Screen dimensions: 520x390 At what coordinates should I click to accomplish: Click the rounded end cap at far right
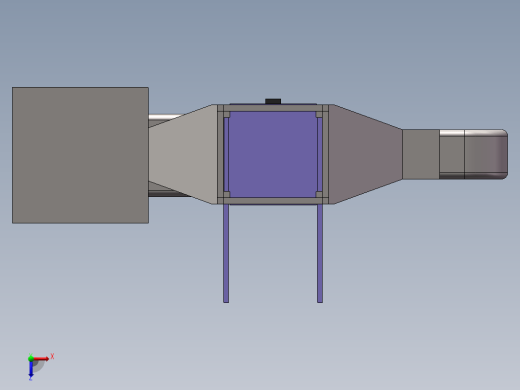[x=486, y=154]
